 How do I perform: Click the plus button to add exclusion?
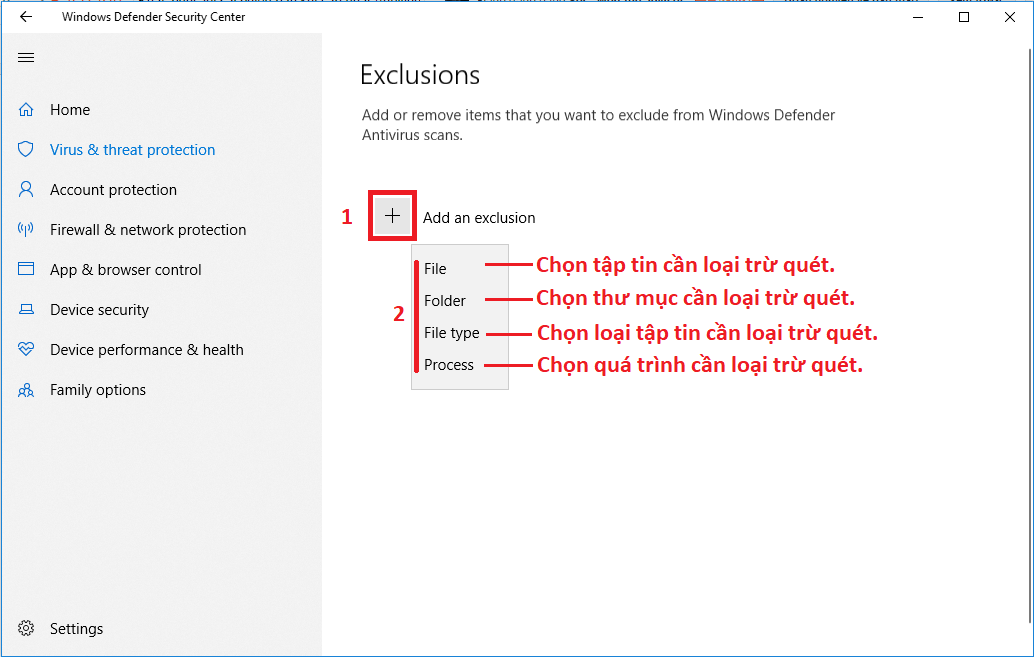(392, 216)
